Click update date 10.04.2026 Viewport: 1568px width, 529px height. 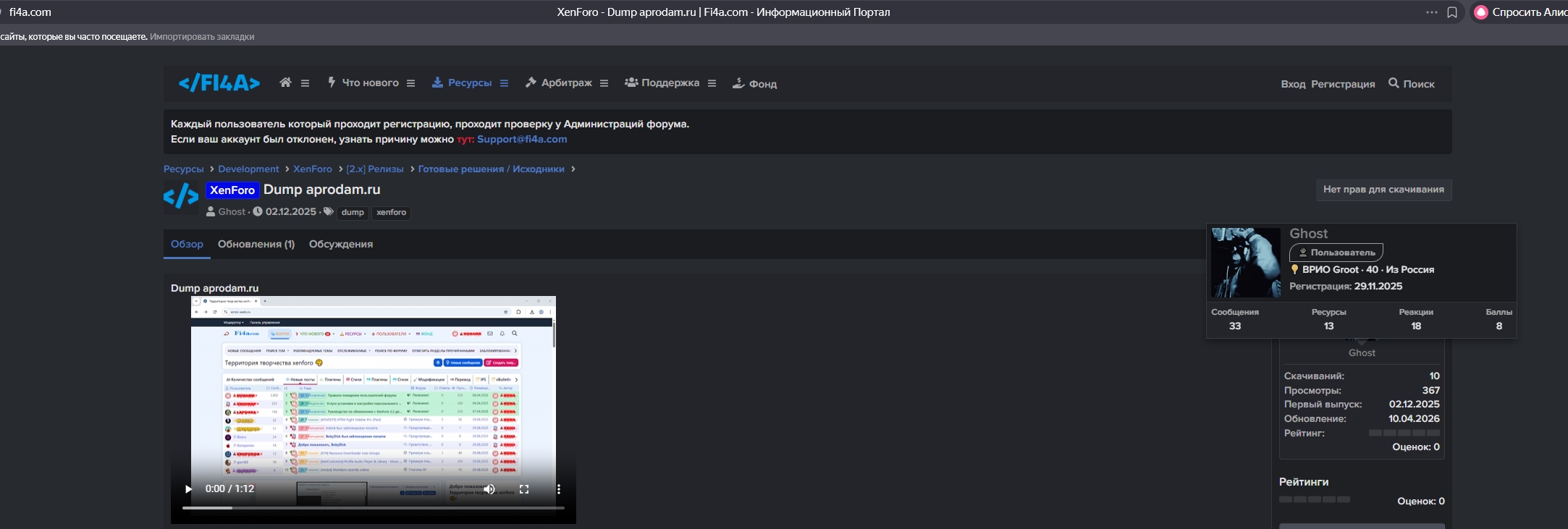(1415, 419)
